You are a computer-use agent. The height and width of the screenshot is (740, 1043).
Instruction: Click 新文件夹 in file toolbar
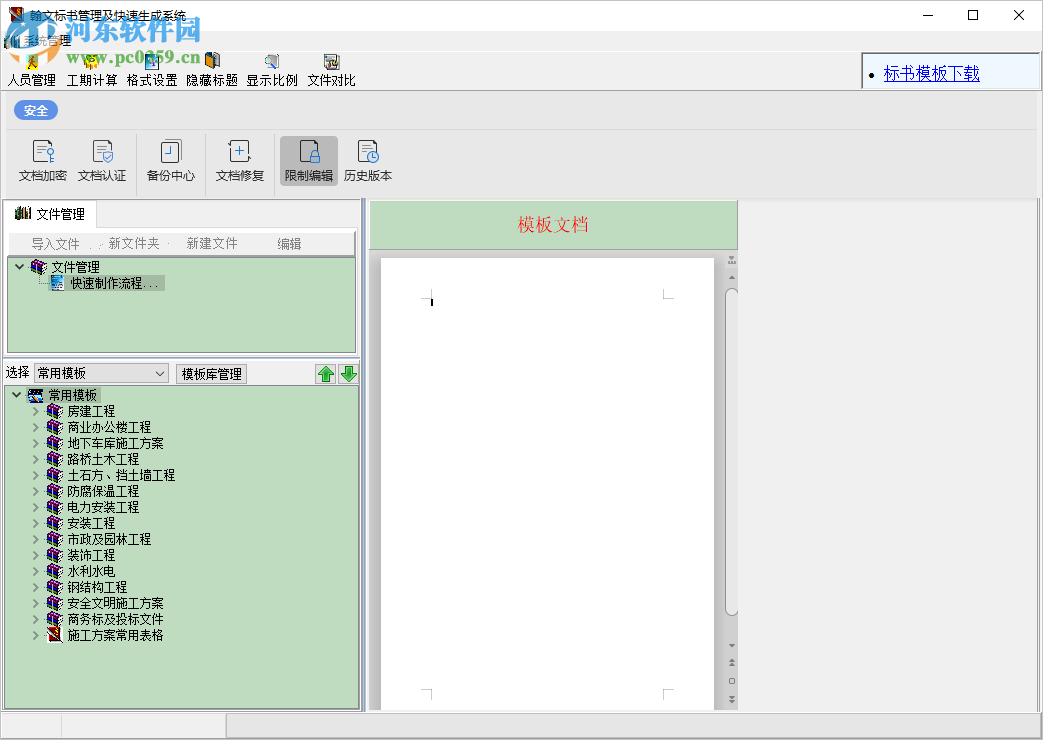(x=134, y=244)
